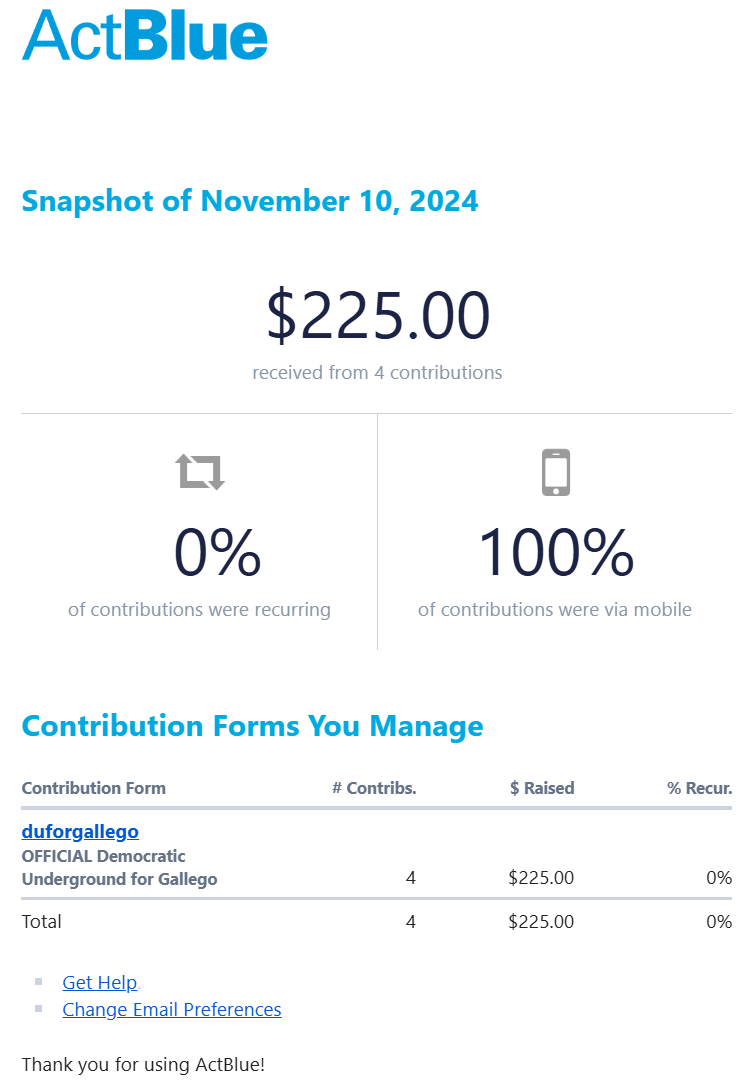Click the Snapshot of November 10, 2024 heading
Viewport: 740px width, 1085px height.
[250, 201]
